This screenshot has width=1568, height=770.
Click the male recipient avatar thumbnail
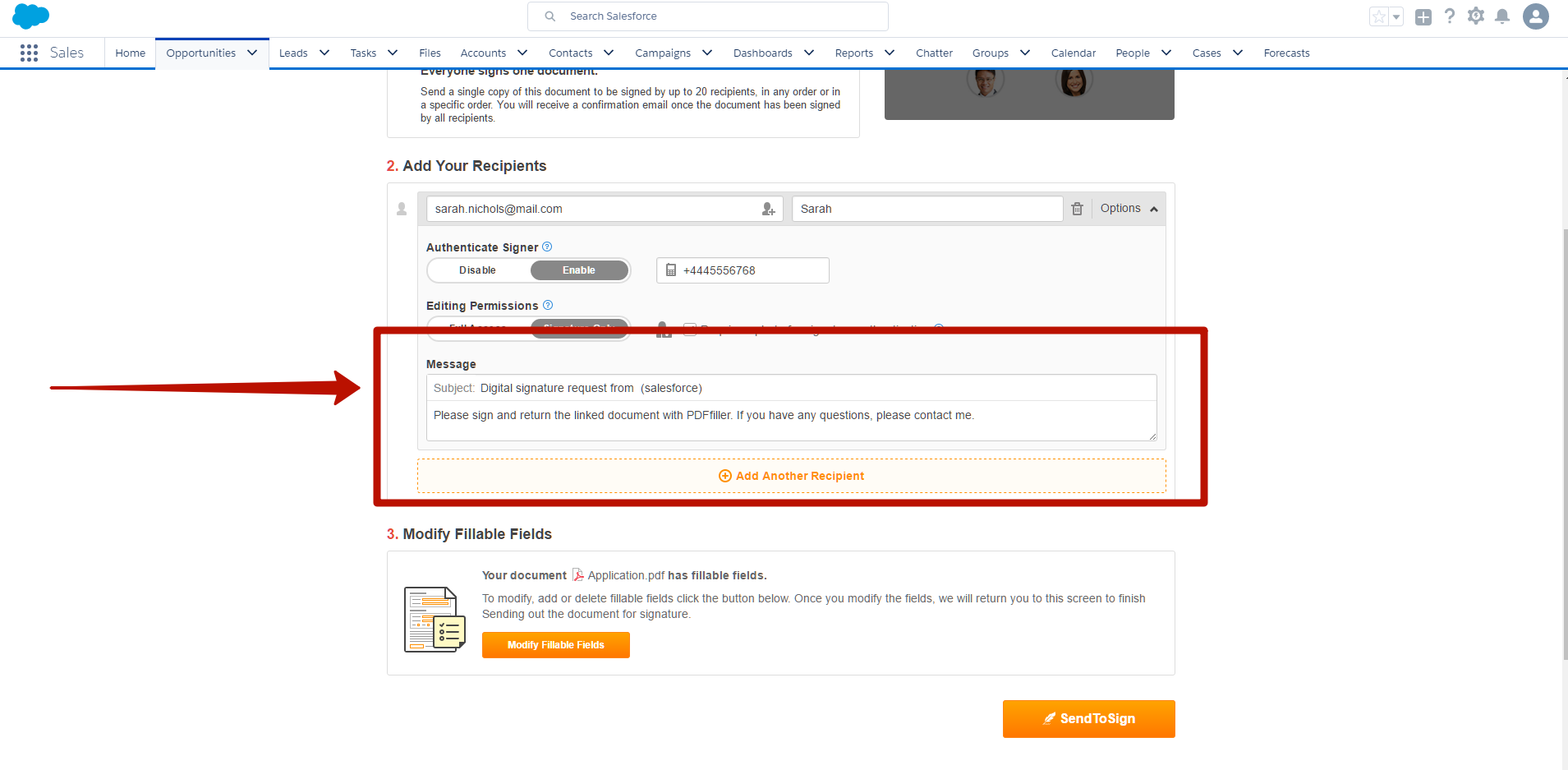click(986, 82)
